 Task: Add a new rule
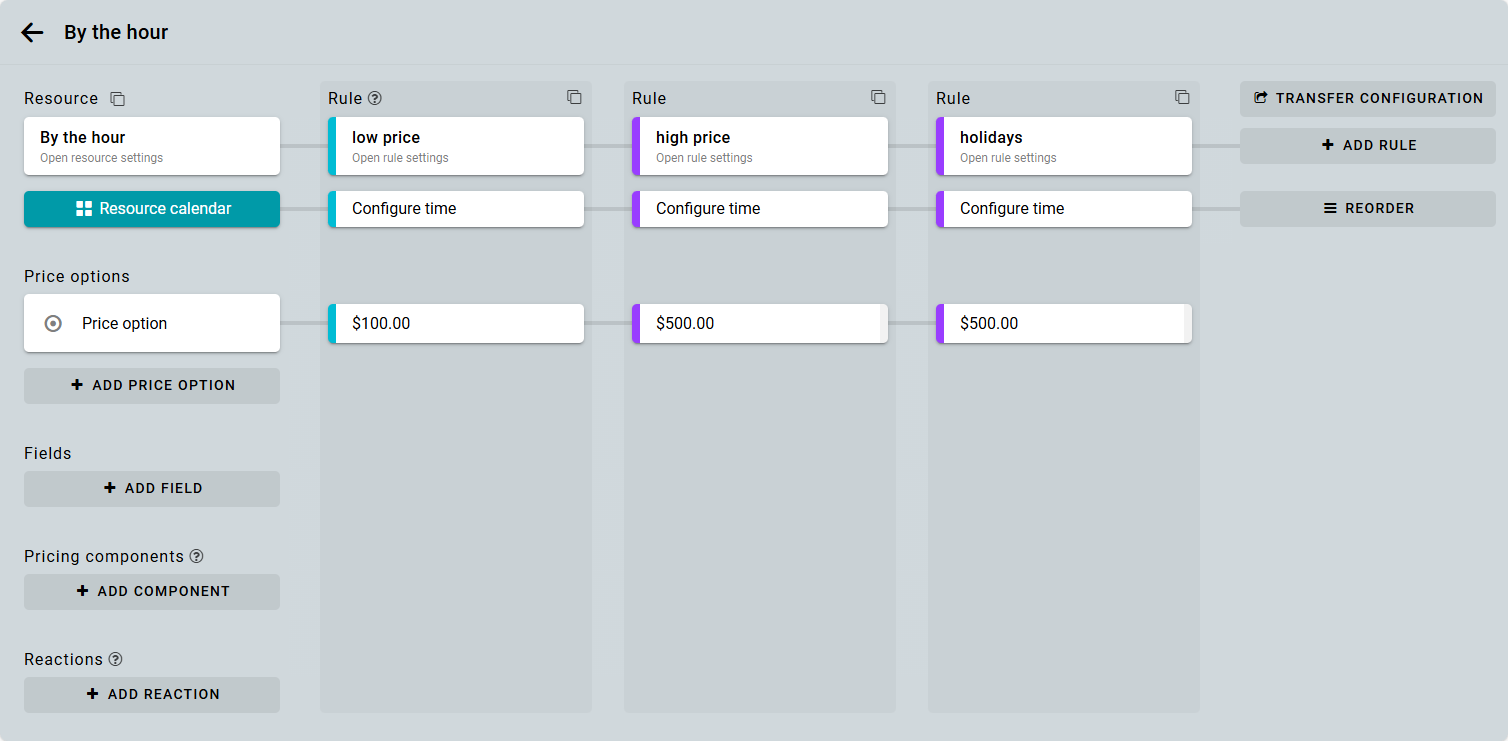pos(1368,146)
